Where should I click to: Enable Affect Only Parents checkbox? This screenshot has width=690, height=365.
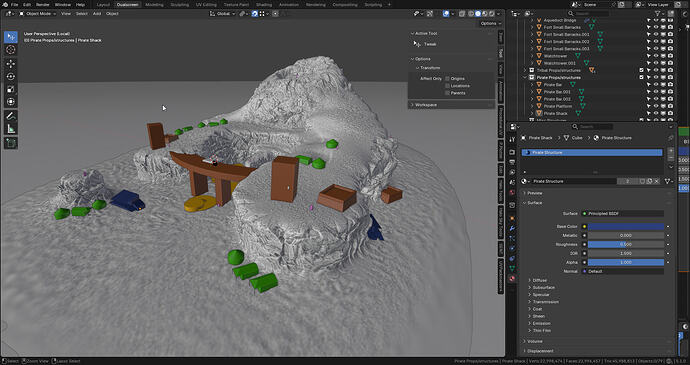(x=447, y=93)
